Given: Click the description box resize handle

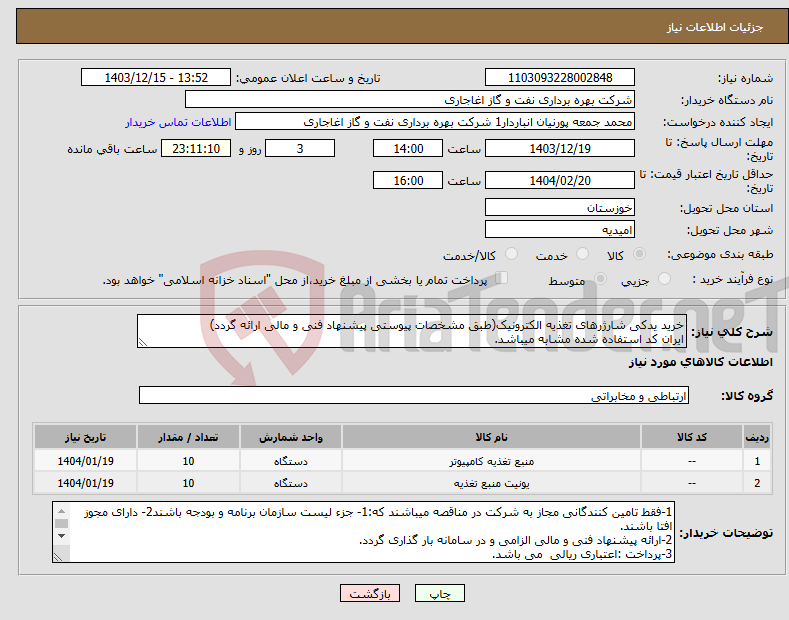Looking at the screenshot, I should (142, 342).
